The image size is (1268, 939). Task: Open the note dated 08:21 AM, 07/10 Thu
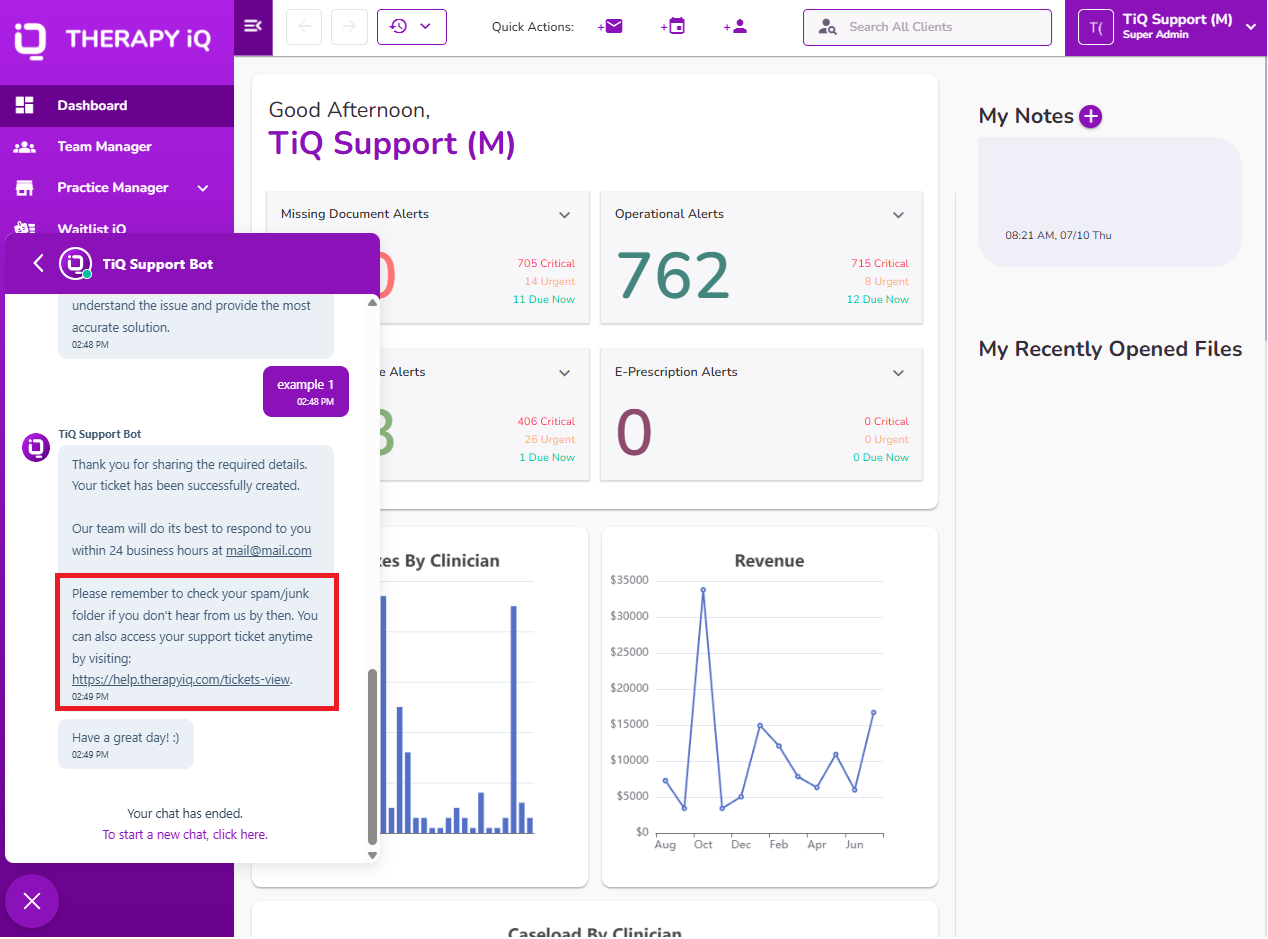tap(1110, 202)
